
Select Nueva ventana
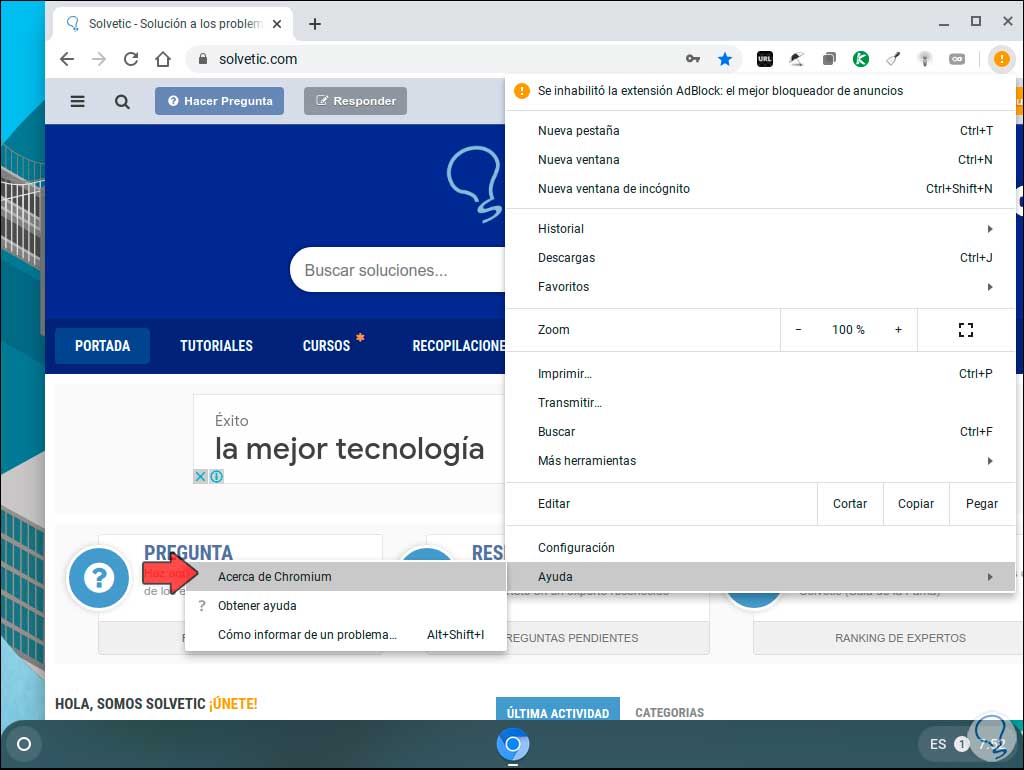[x=760, y=159]
